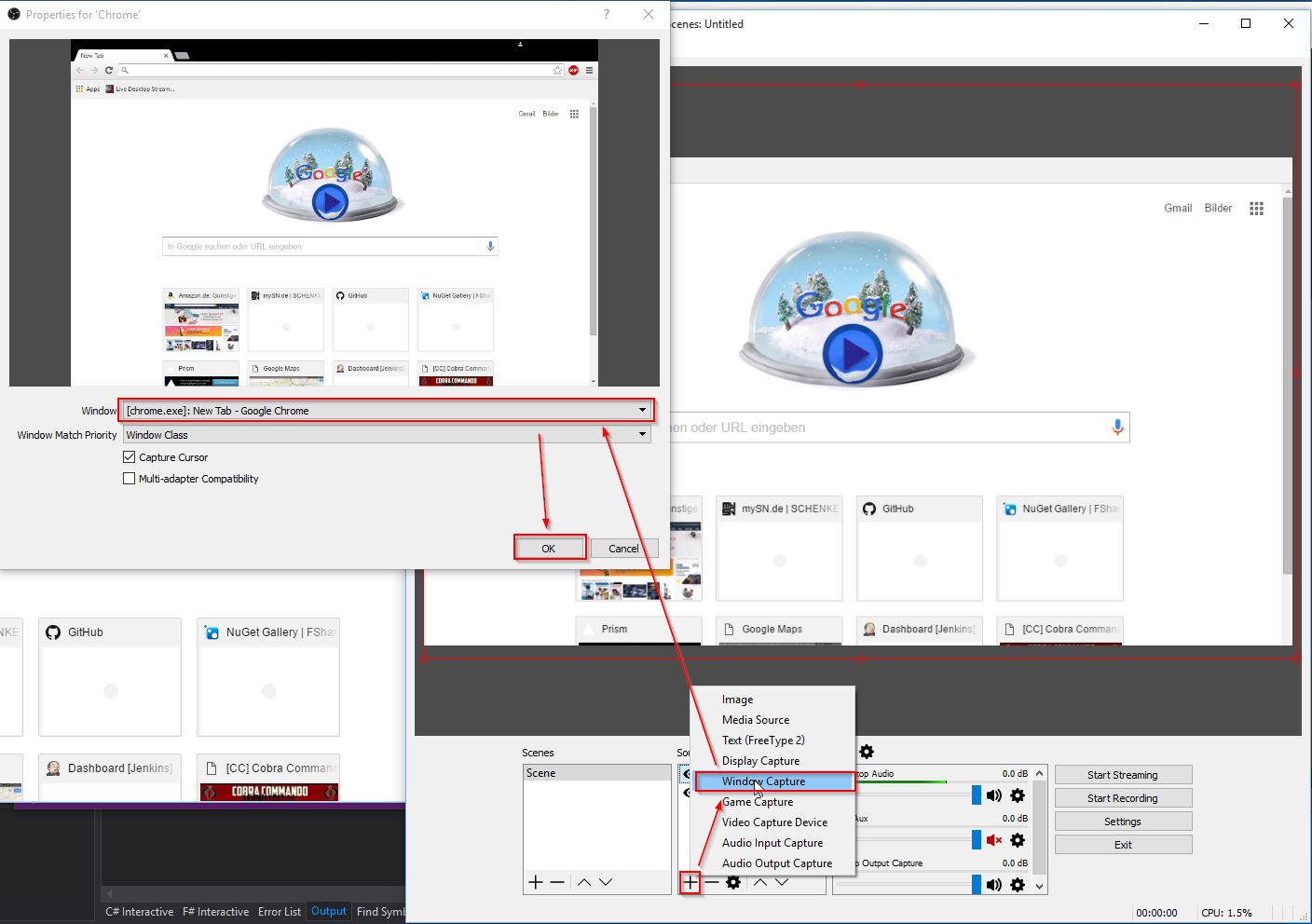Open the Dashboard [Jenkins] tile in the background Chrome window
The height and width of the screenshot is (924, 1312).
110,777
